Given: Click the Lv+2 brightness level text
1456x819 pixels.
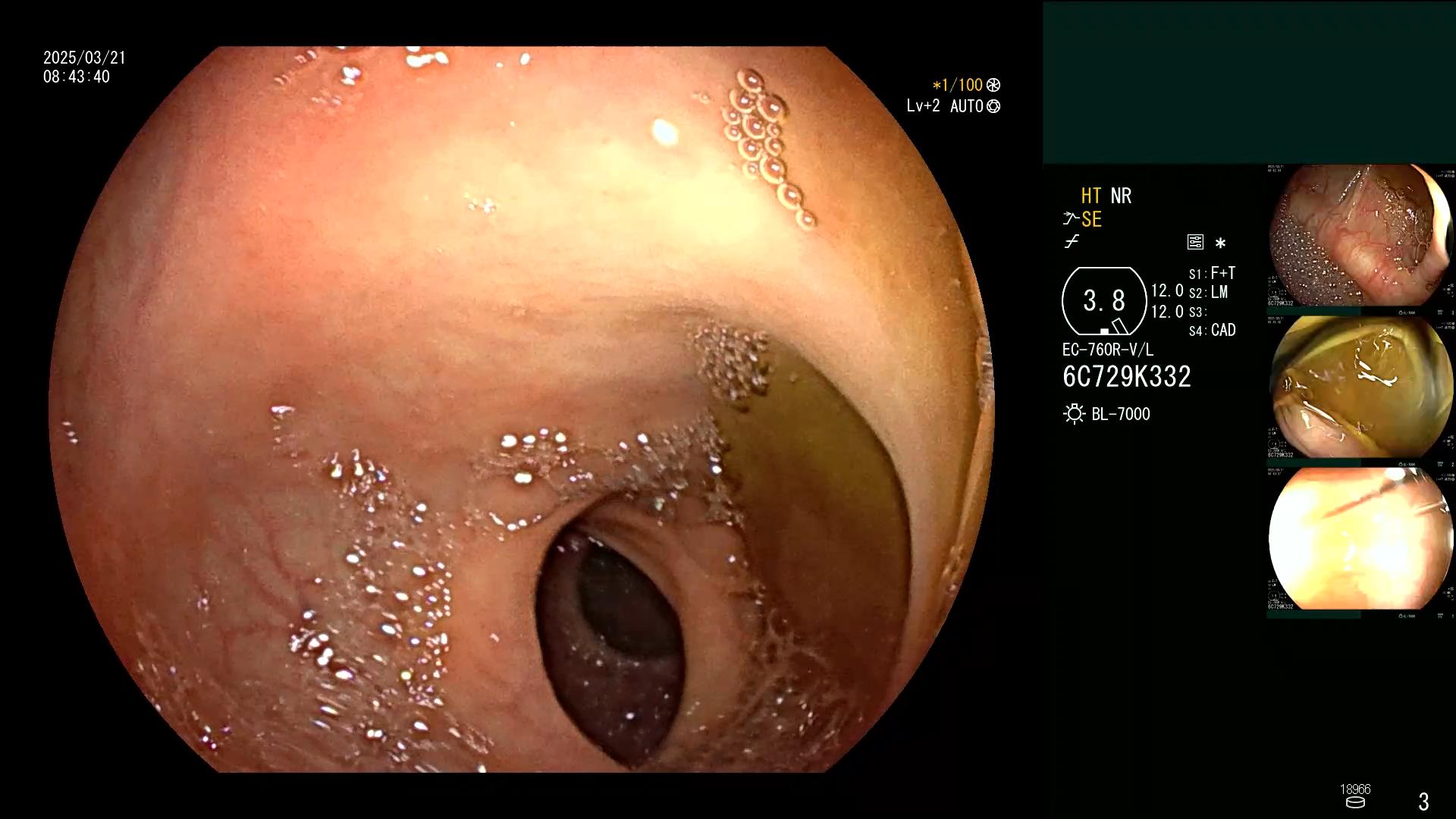Looking at the screenshot, I should pyautogui.click(x=923, y=106).
